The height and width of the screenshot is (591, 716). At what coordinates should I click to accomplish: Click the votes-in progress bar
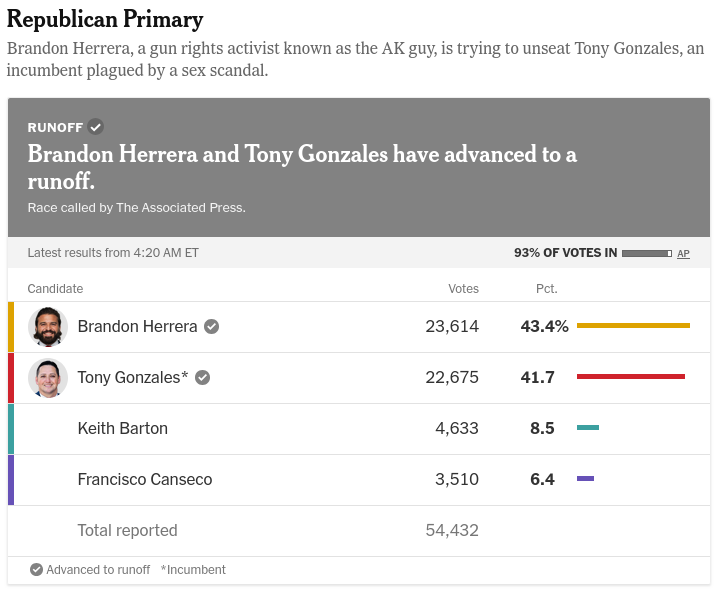pyautogui.click(x=646, y=254)
